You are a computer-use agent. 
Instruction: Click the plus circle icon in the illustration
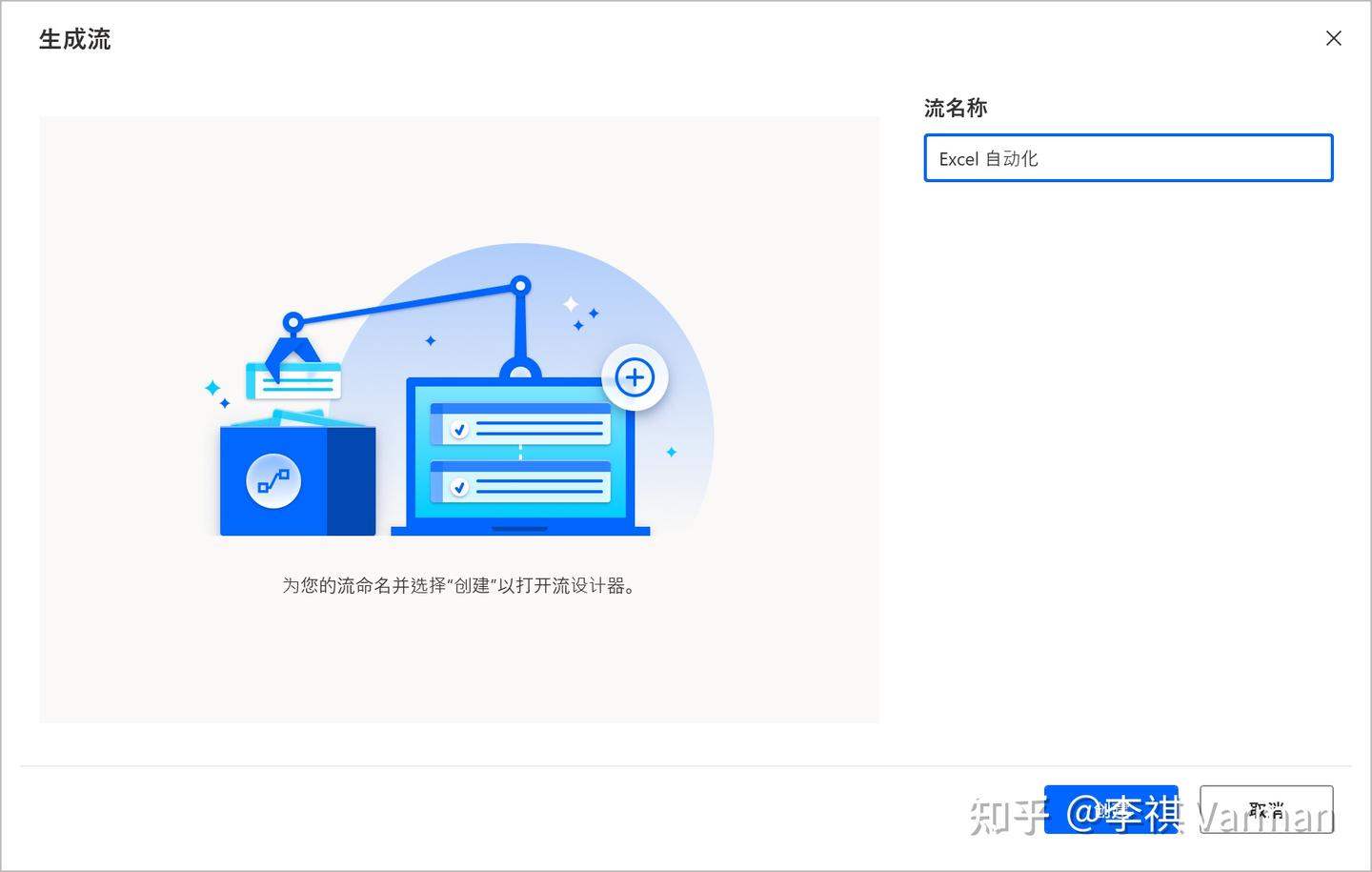tap(635, 376)
